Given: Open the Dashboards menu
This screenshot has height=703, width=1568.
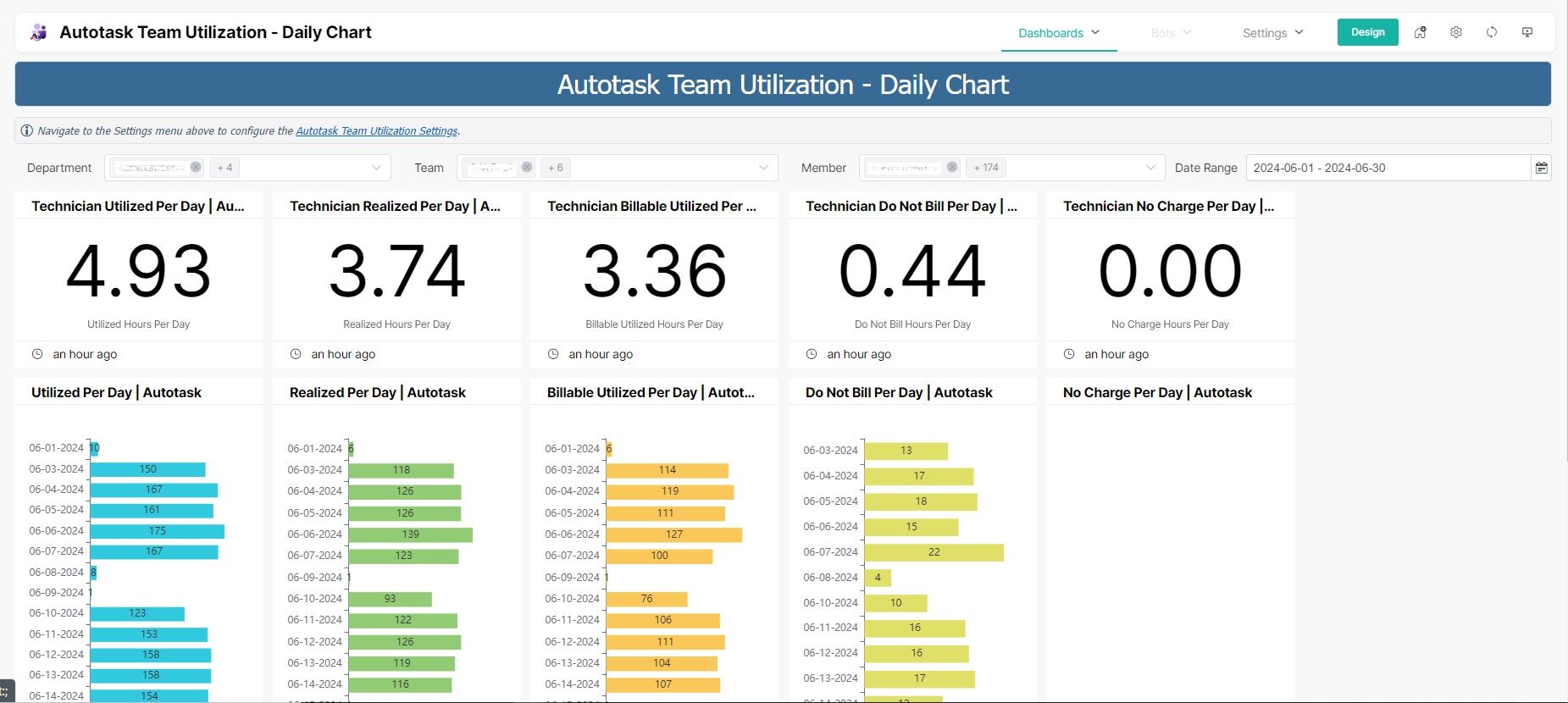Looking at the screenshot, I should click(1059, 33).
